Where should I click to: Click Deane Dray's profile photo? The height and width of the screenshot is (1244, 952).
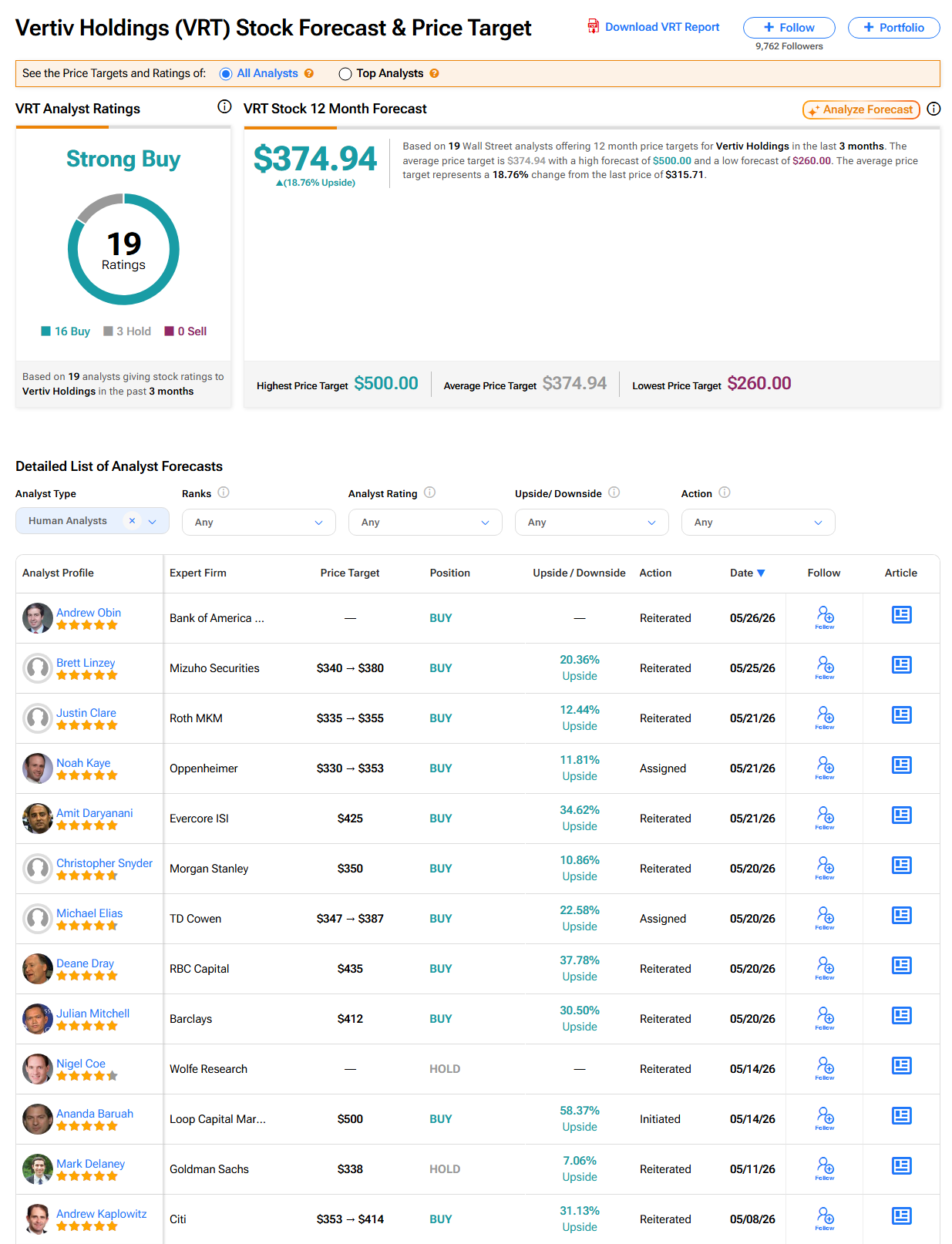tap(37, 969)
